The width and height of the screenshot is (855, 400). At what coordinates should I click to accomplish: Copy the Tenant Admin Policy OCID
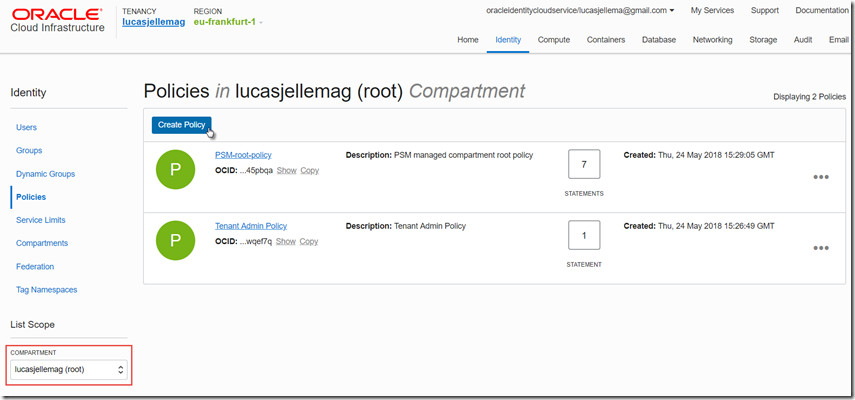(309, 241)
